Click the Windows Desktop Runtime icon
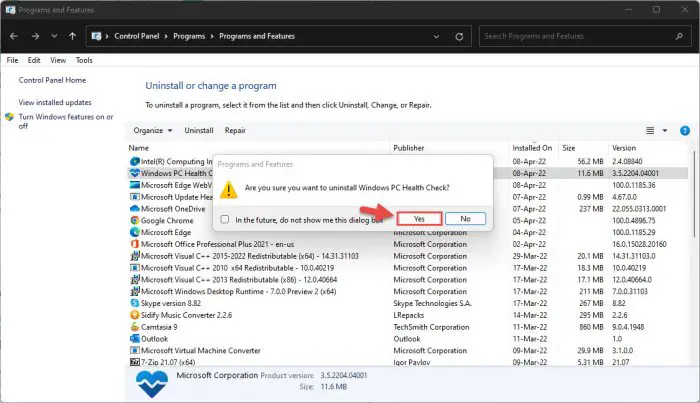Image resolution: width=700 pixels, height=403 pixels. (134, 291)
